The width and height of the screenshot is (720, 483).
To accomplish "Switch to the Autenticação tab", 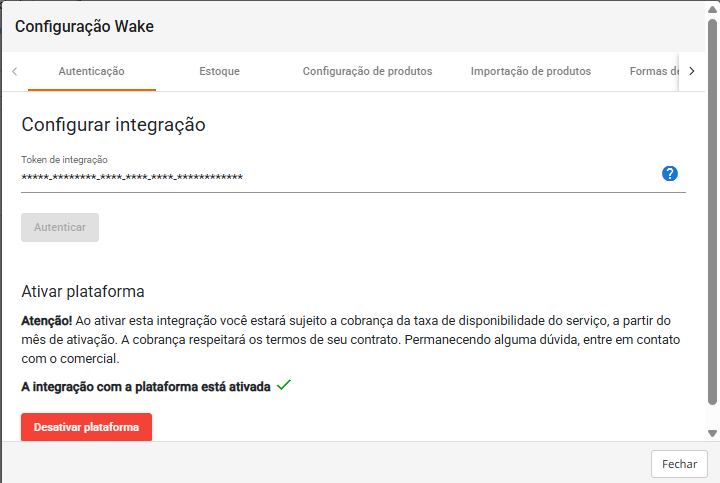I will [x=91, y=71].
